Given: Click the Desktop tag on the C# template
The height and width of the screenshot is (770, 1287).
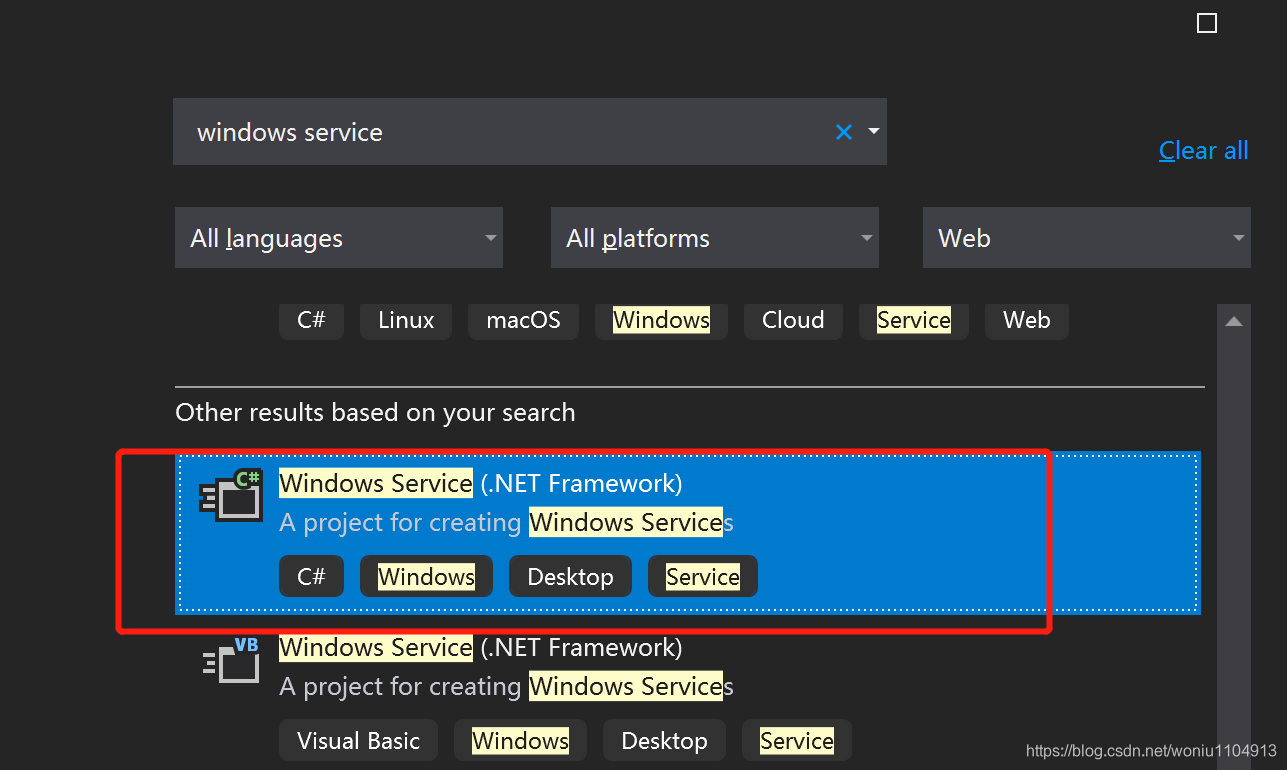Looking at the screenshot, I should pos(570,576).
